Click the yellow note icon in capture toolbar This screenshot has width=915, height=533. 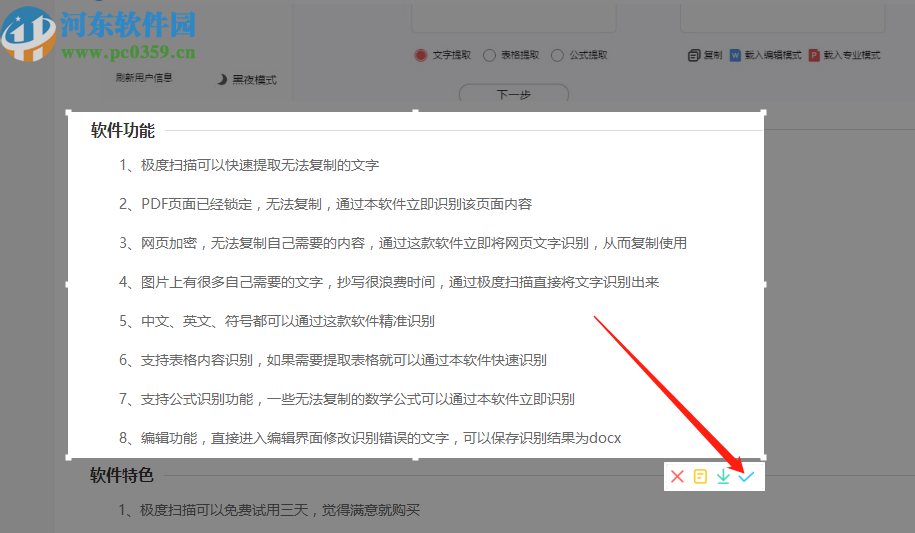(700, 476)
